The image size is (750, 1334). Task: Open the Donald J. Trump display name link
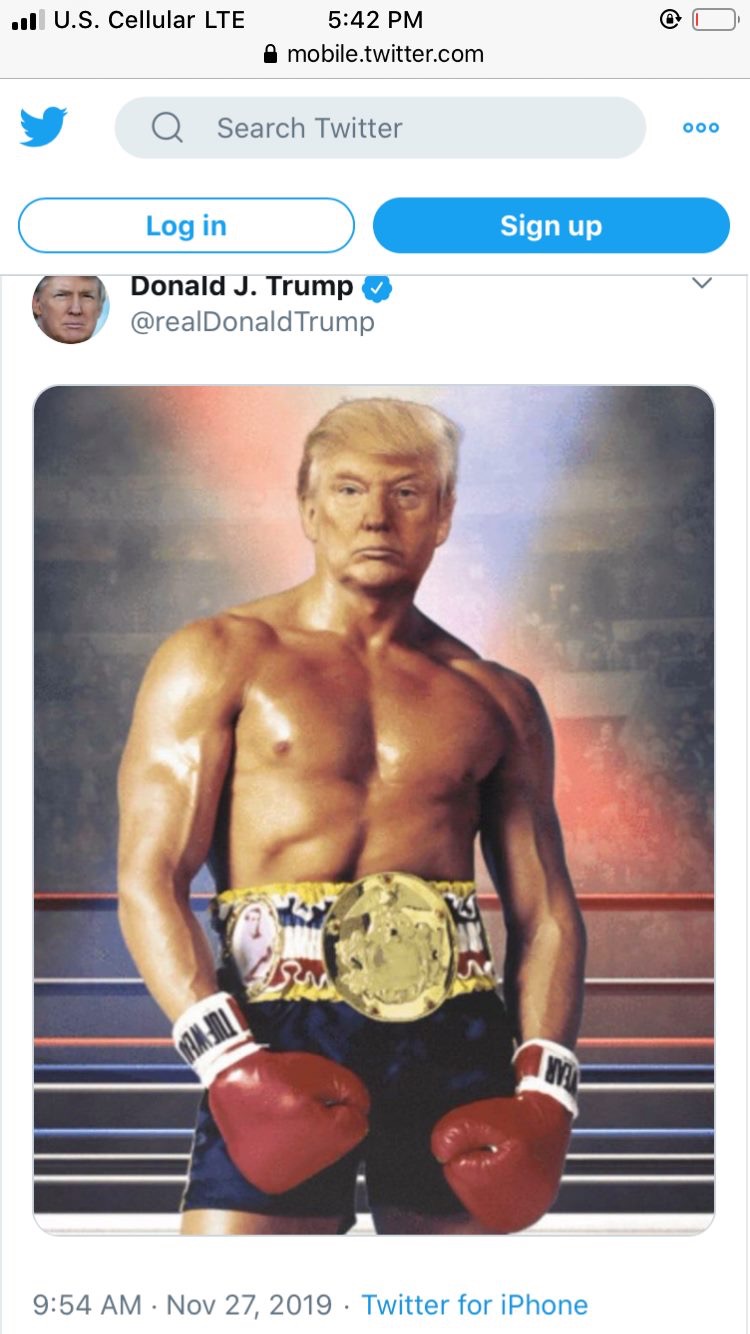point(242,287)
